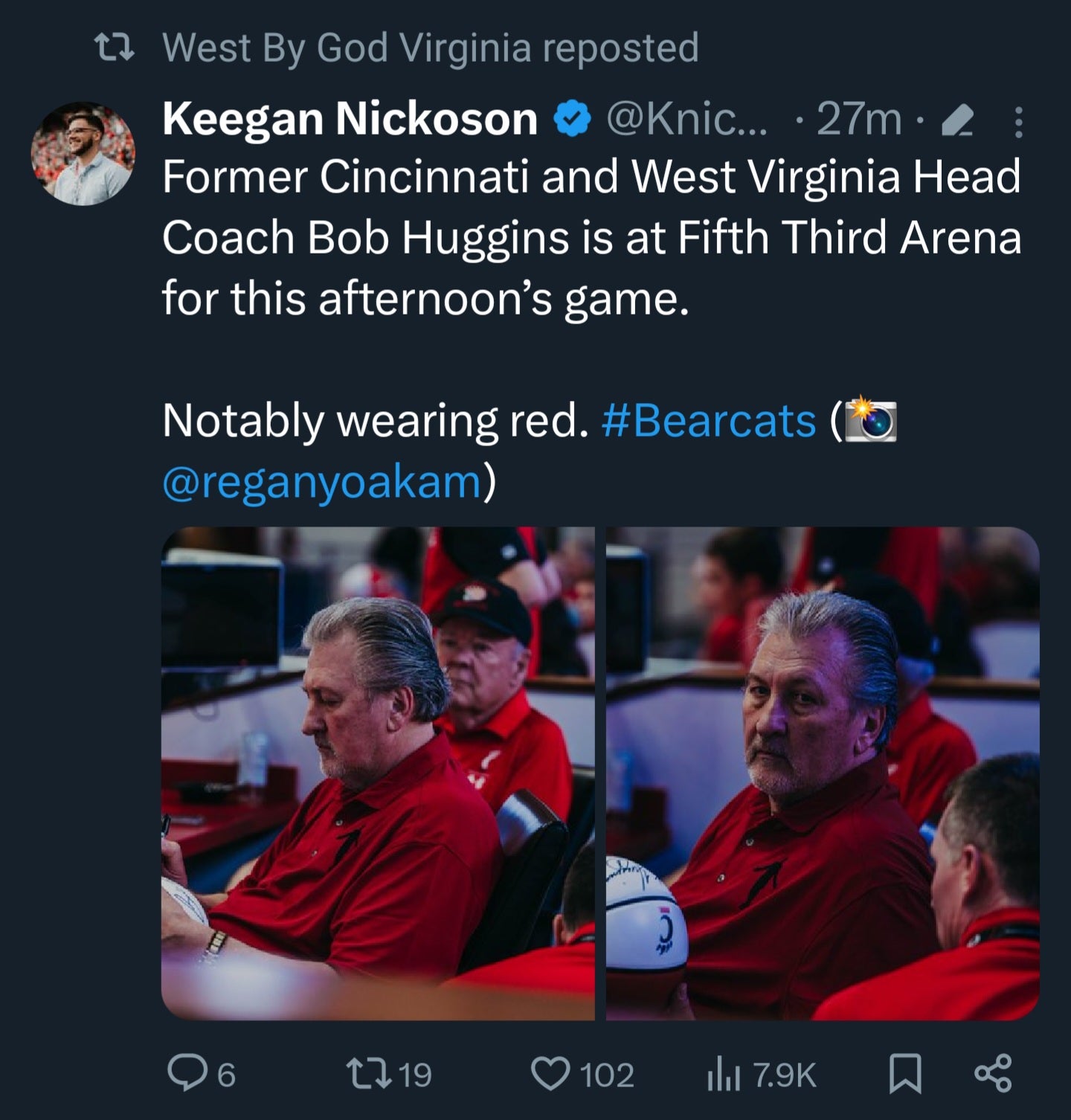Click West By God Virginia reposted label

tap(431, 48)
